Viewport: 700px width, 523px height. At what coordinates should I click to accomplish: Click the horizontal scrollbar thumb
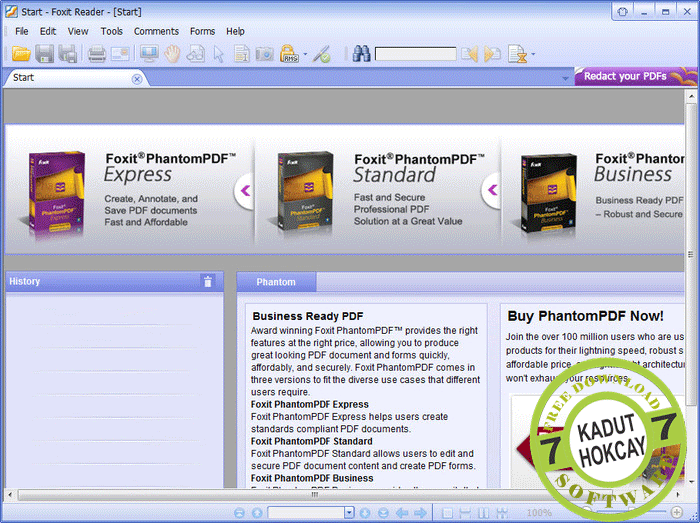315,494
